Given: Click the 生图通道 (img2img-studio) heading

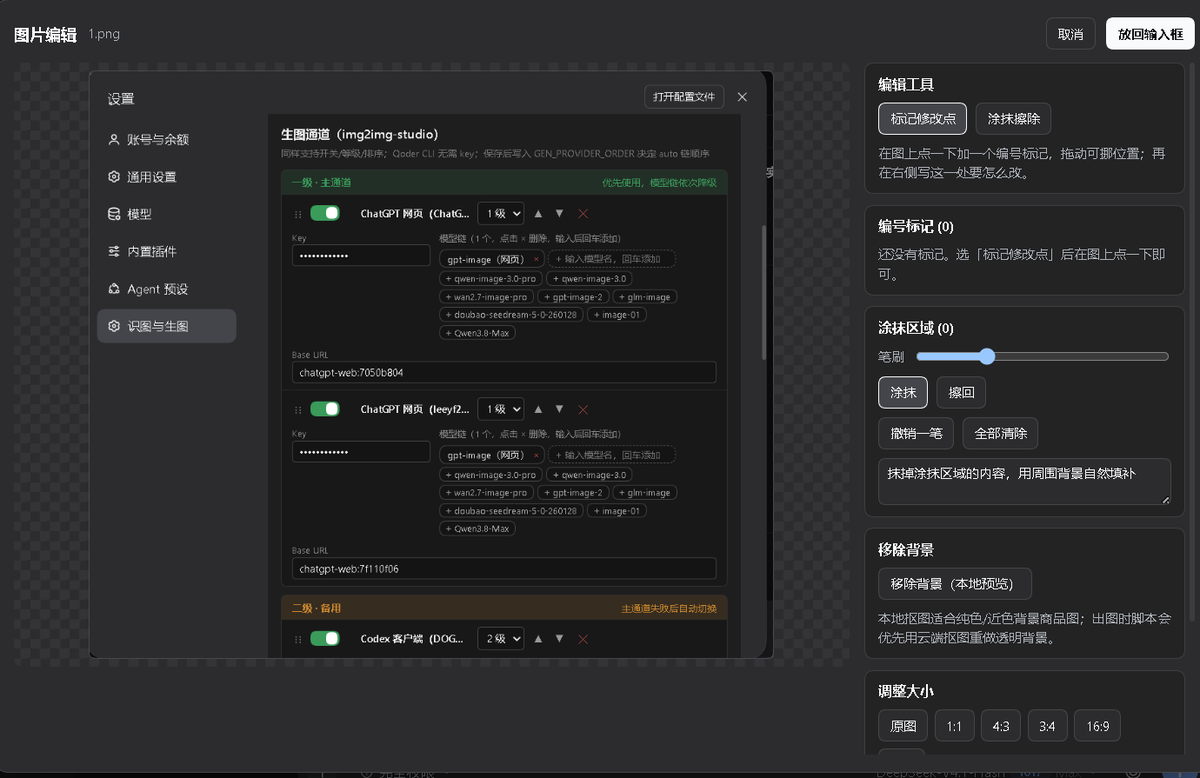Looking at the screenshot, I should (x=360, y=134).
